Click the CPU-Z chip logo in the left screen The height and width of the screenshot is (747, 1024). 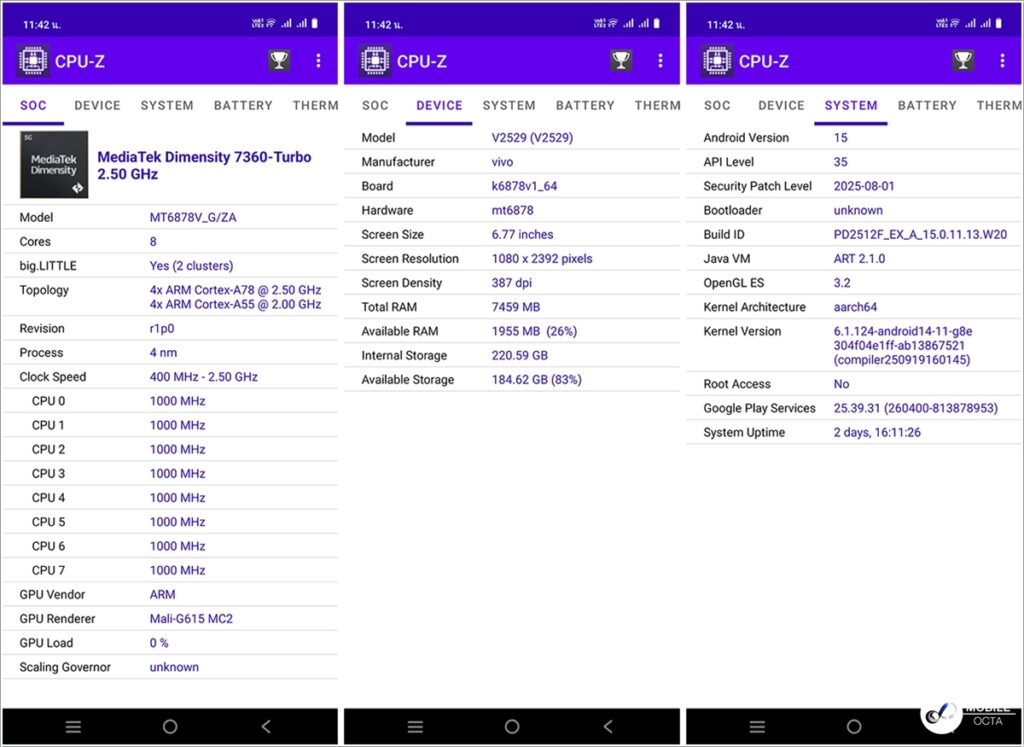(34, 61)
